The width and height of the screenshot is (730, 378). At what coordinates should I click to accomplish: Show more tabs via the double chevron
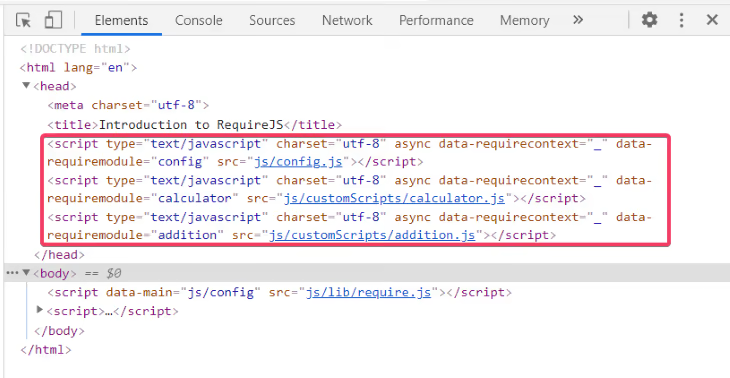coord(578,20)
